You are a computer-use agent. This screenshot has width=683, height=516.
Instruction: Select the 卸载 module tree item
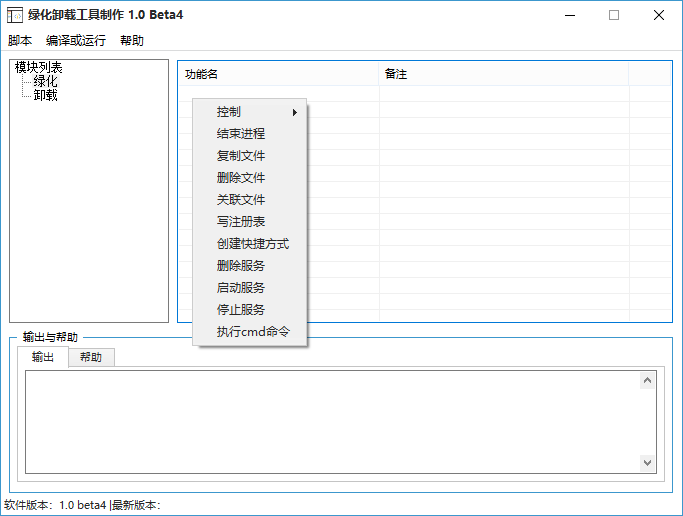(45, 95)
